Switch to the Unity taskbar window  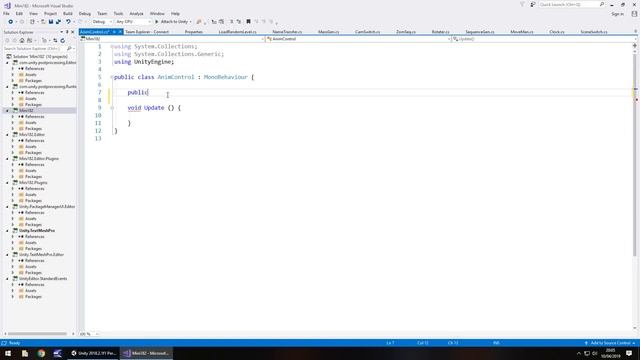click(93, 353)
